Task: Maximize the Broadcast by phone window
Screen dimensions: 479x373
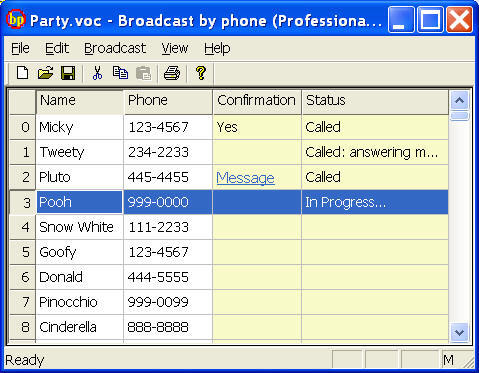Action: 430,20
